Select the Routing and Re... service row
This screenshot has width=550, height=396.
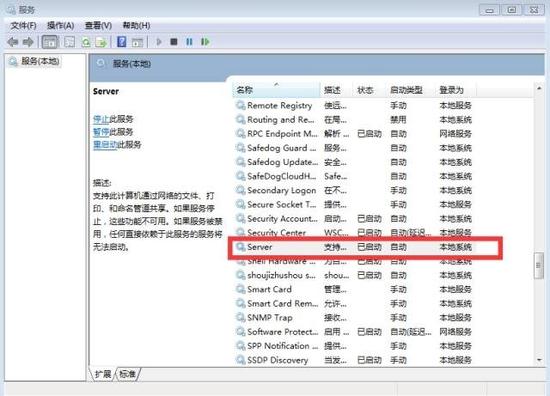click(354, 120)
